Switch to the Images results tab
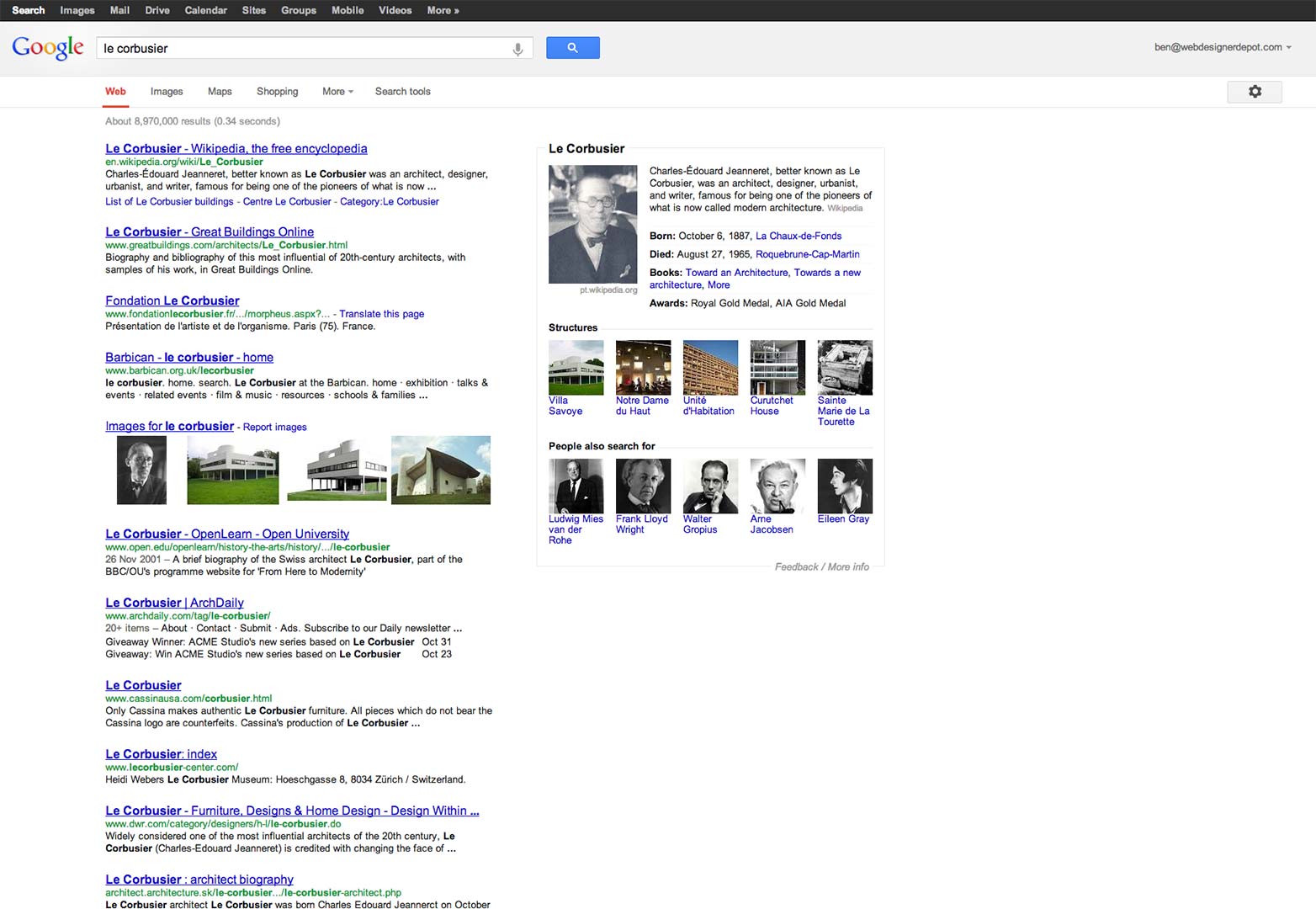 tap(167, 92)
